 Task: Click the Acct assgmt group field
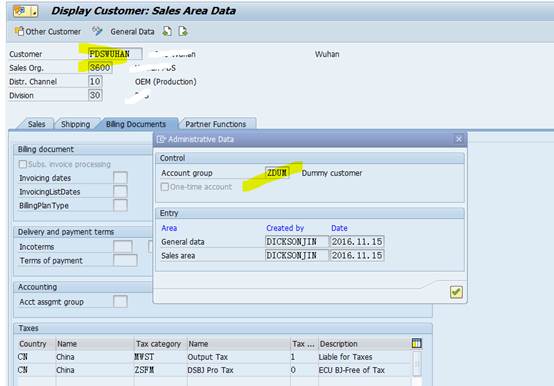click(120, 302)
